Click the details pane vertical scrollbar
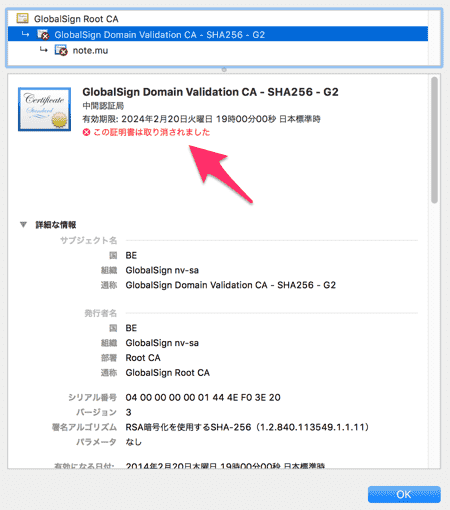Image resolution: width=450 pixels, height=510 pixels. coord(434,140)
